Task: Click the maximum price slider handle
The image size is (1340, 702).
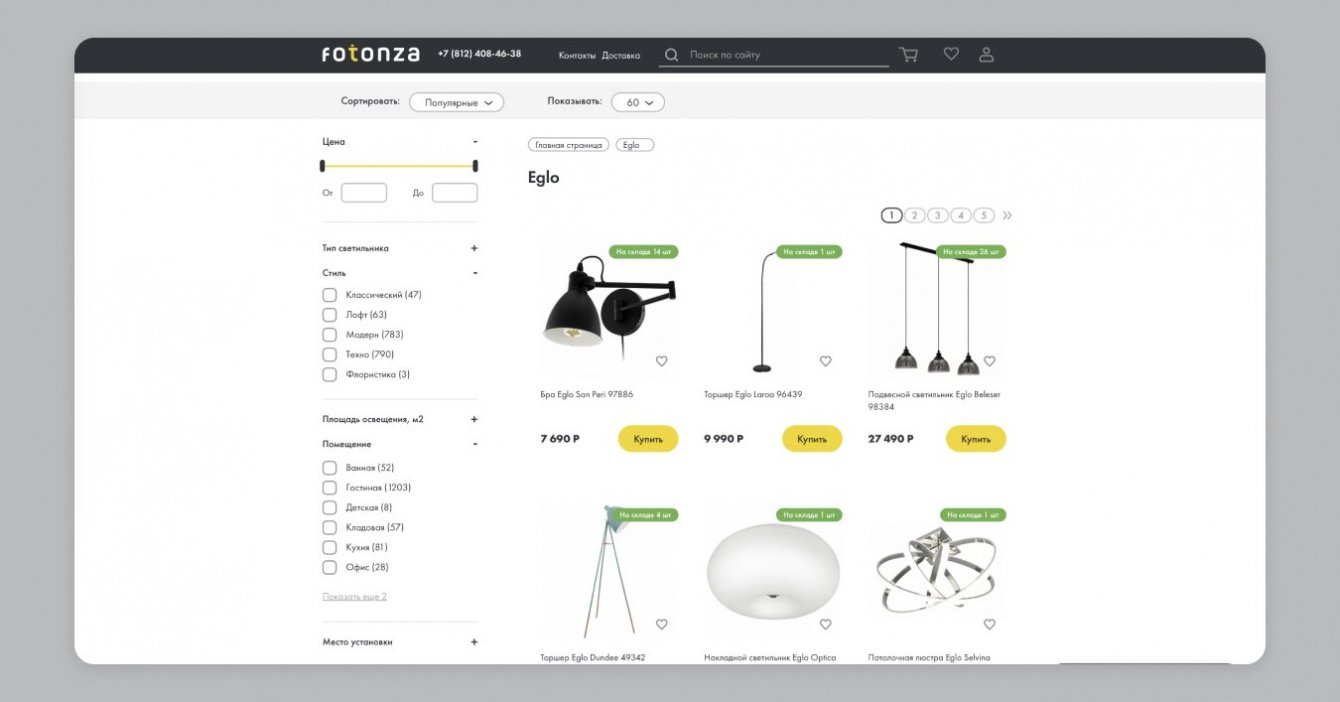Action: (x=475, y=166)
